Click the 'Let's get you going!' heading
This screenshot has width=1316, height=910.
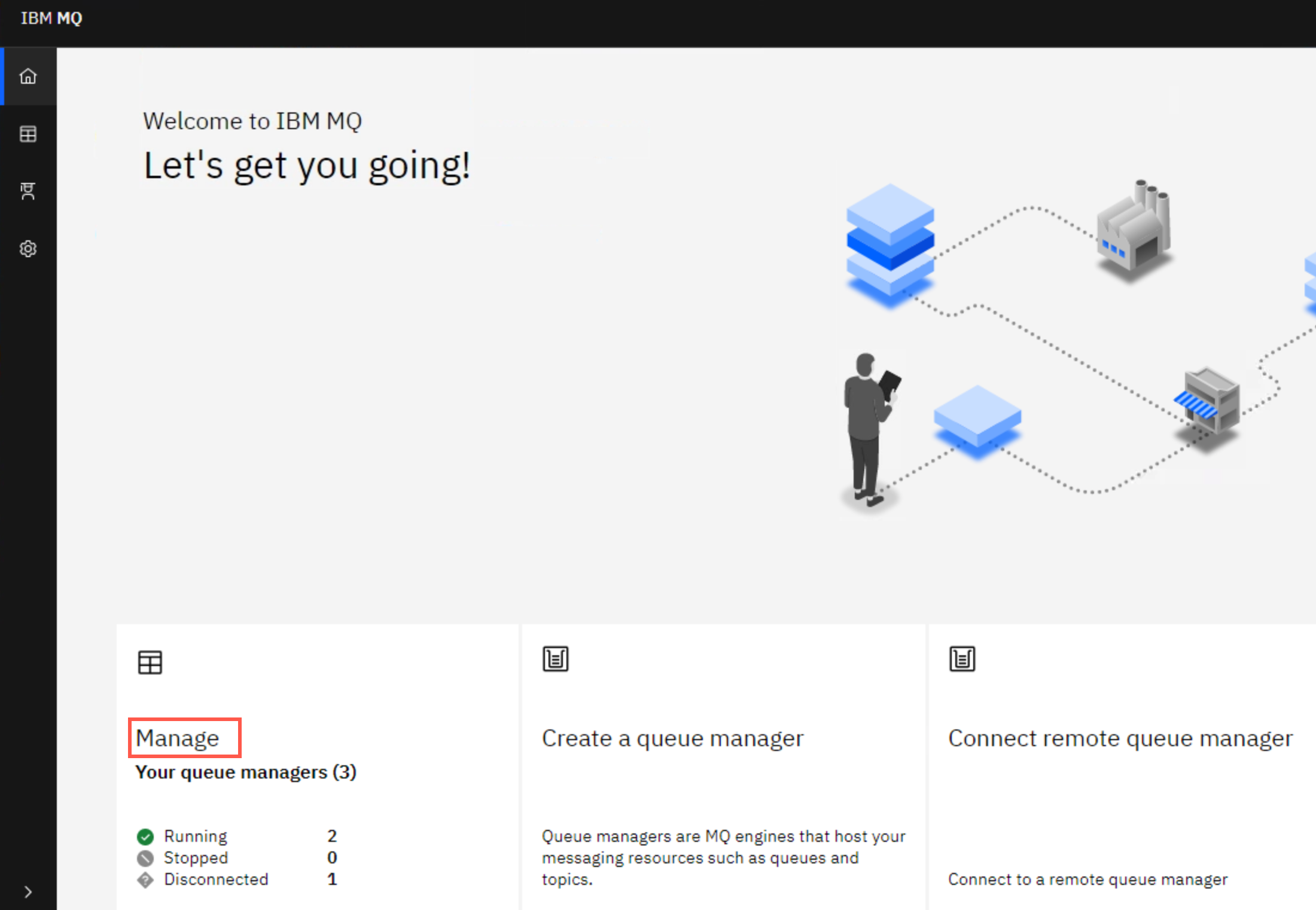(307, 166)
